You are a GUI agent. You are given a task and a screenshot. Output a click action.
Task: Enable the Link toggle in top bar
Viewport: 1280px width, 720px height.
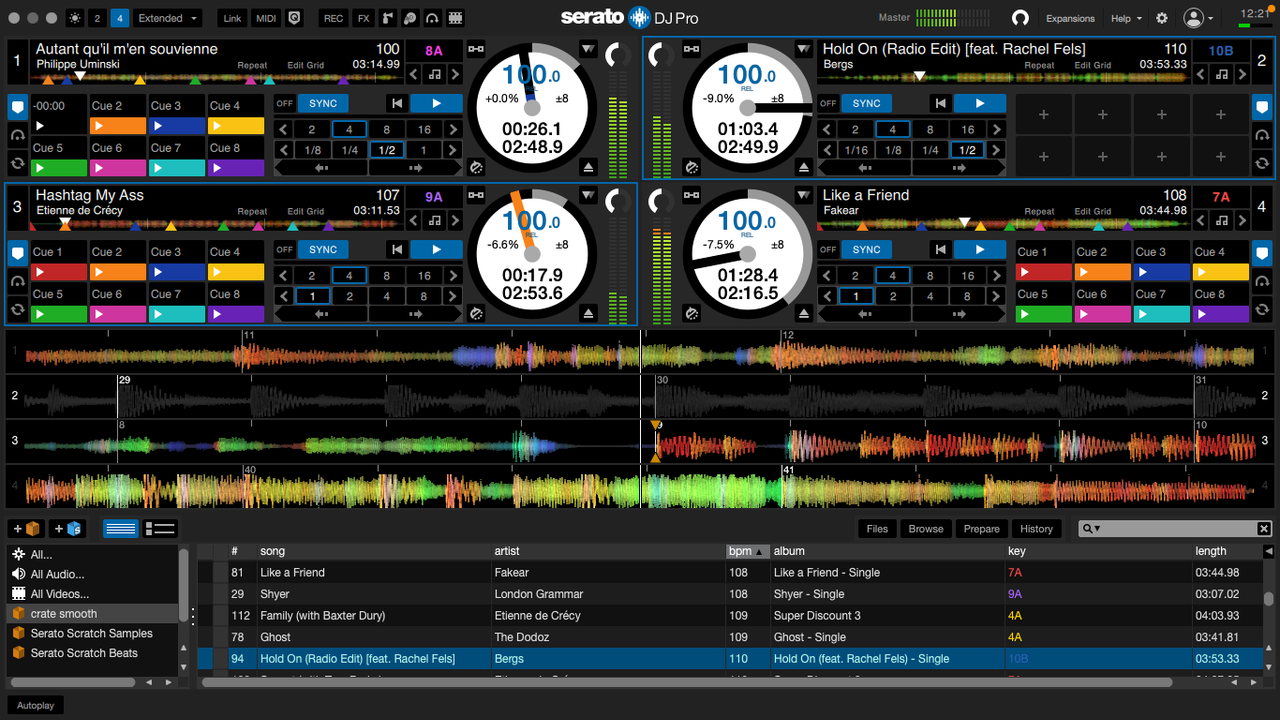(232, 18)
